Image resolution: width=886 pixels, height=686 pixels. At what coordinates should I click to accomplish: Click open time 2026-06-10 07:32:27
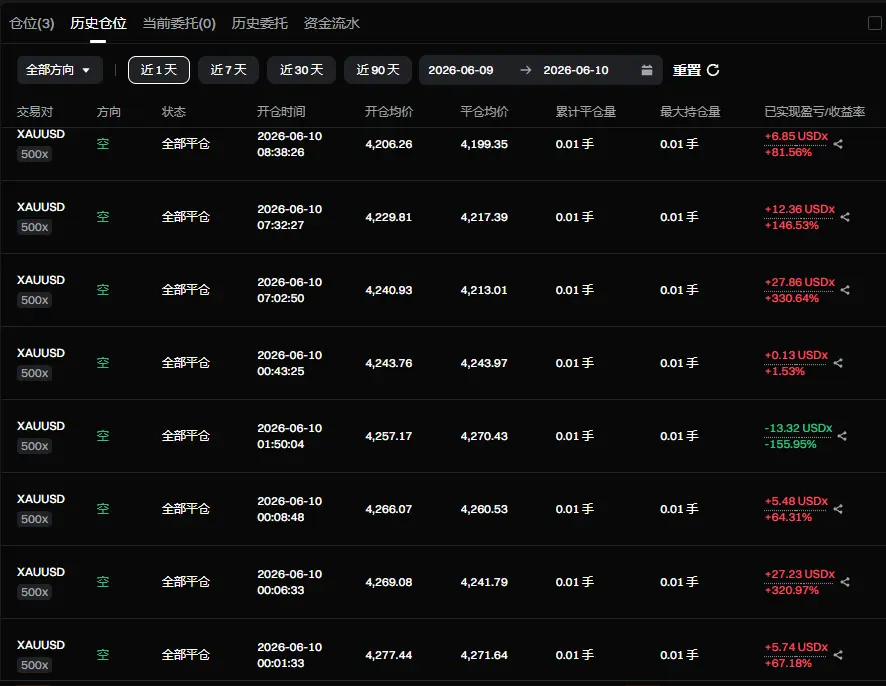(x=289, y=217)
